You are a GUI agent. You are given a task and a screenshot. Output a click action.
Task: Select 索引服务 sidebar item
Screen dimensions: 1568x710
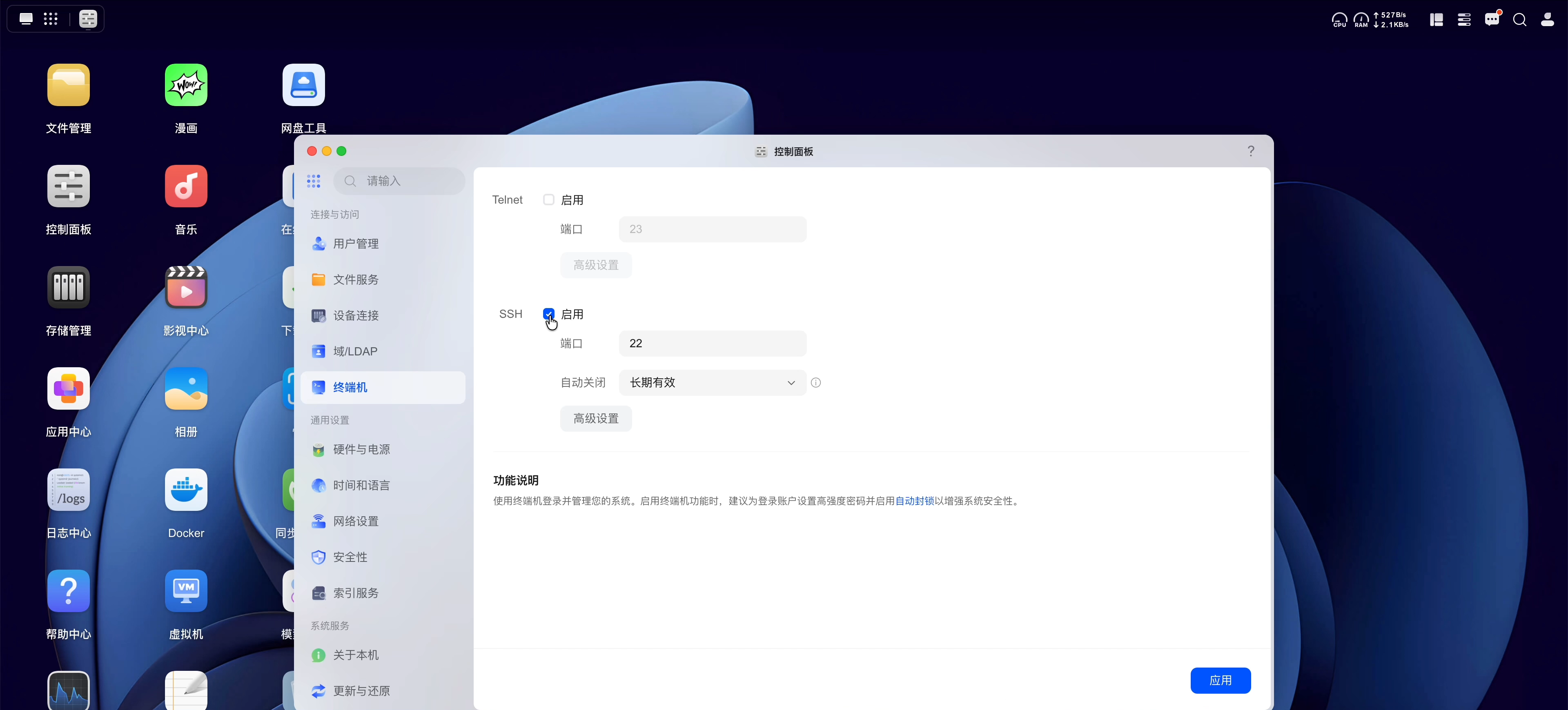(383, 593)
